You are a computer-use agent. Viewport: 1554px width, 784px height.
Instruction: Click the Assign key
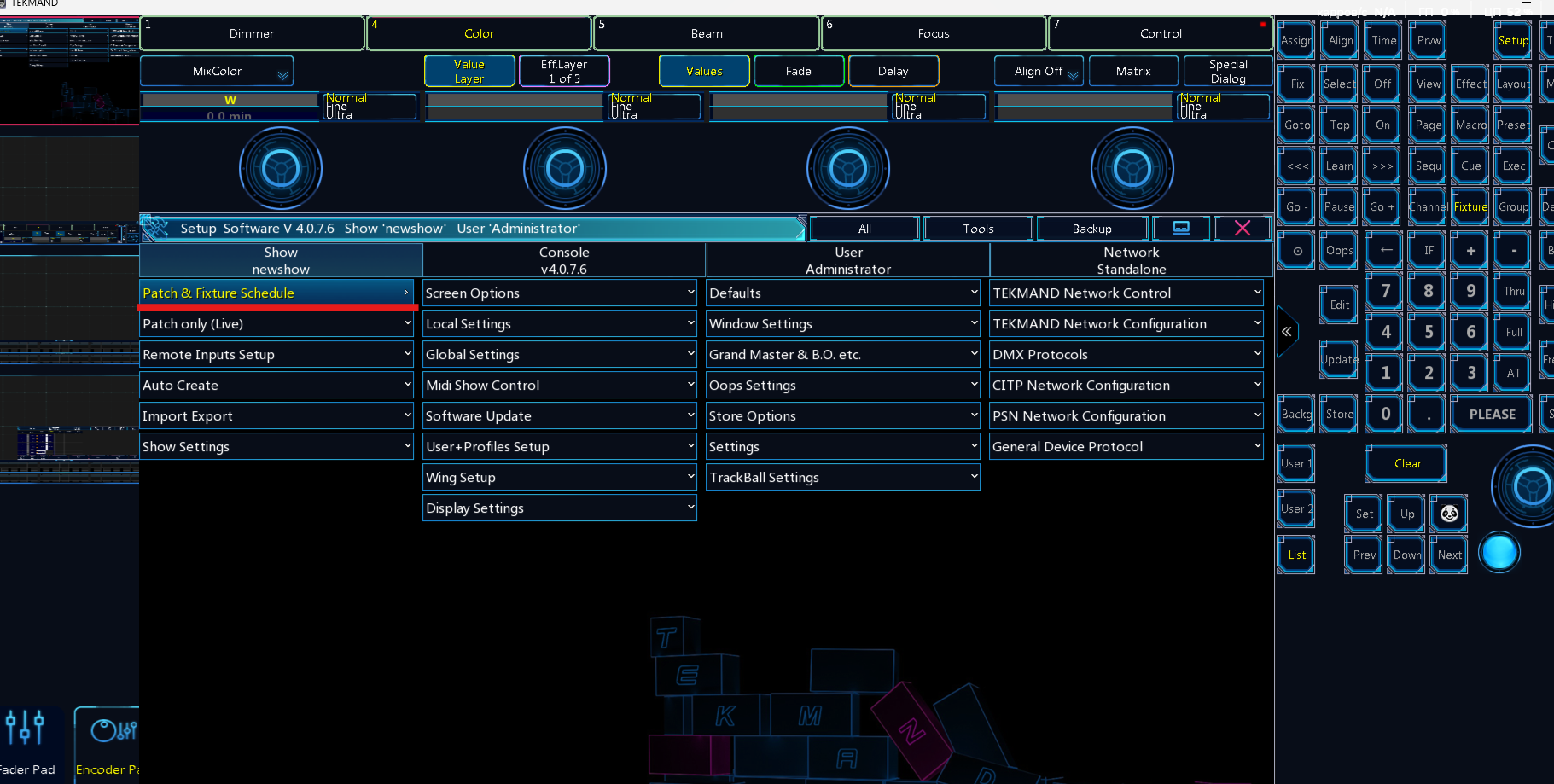click(x=1296, y=40)
